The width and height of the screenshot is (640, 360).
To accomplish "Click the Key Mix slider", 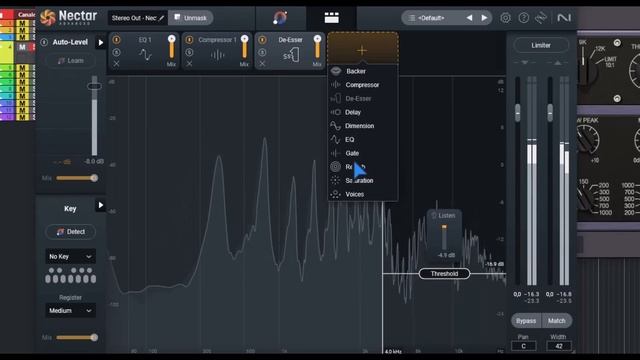I will [77, 337].
